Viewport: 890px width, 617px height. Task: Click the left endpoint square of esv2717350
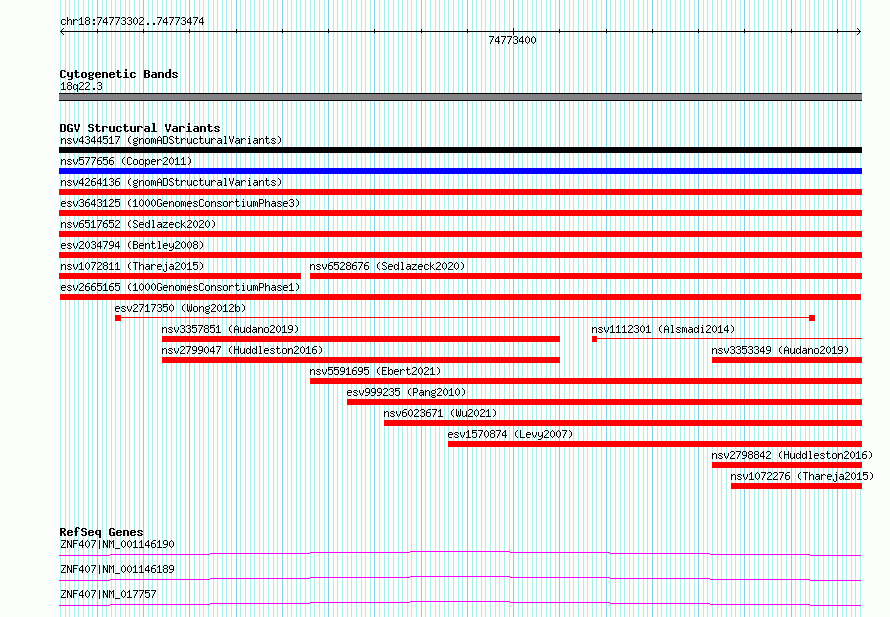coord(118,318)
